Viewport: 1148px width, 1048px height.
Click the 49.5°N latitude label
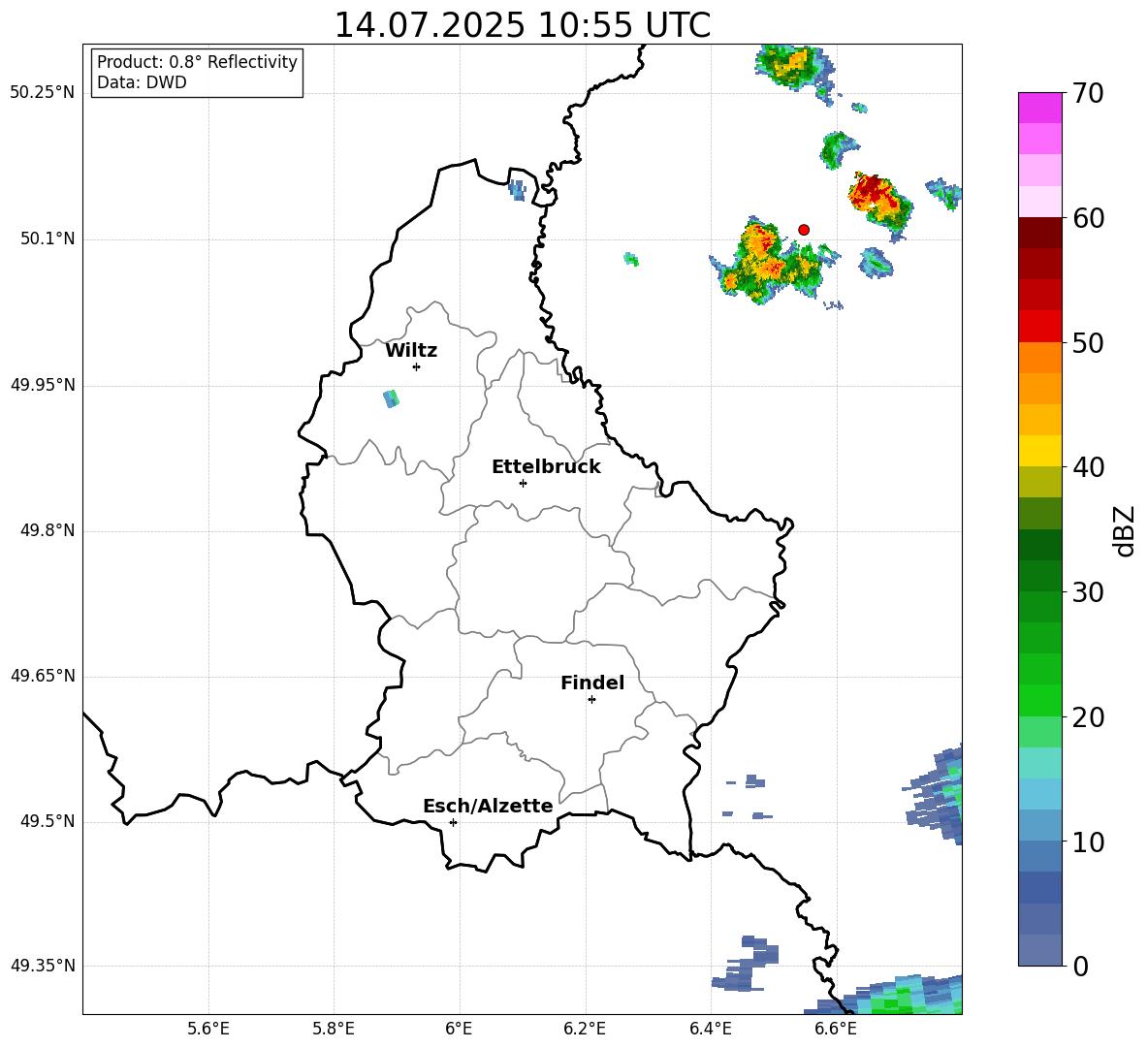pos(48,821)
